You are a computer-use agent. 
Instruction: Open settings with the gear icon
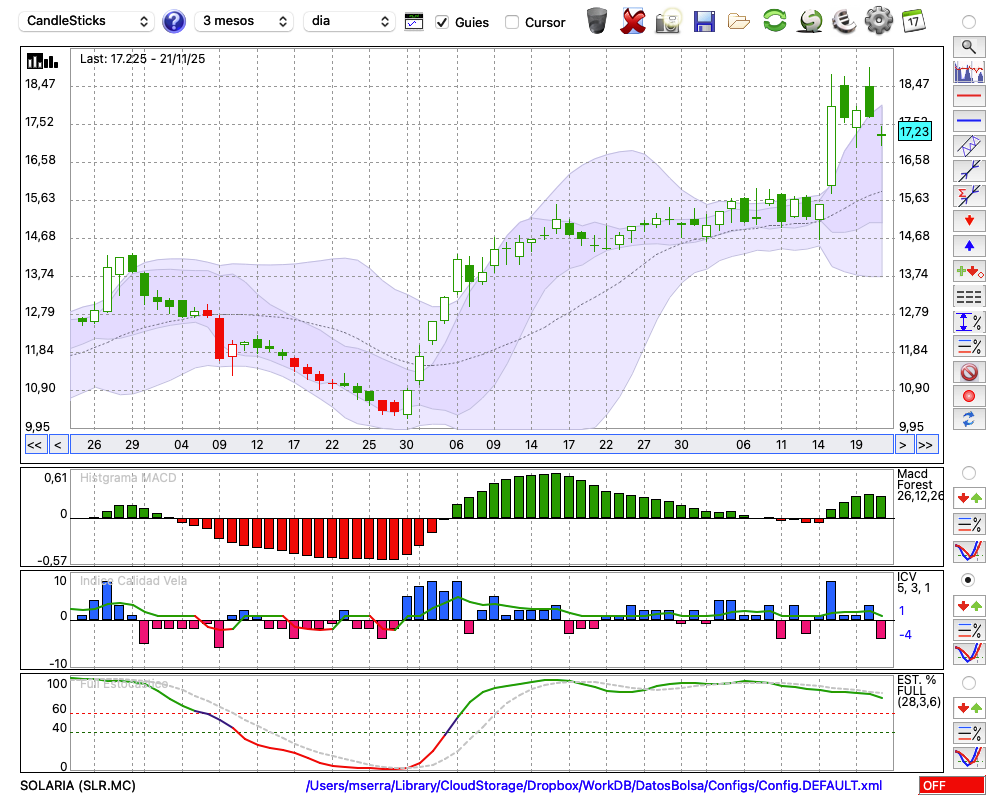pyautogui.click(x=878, y=21)
